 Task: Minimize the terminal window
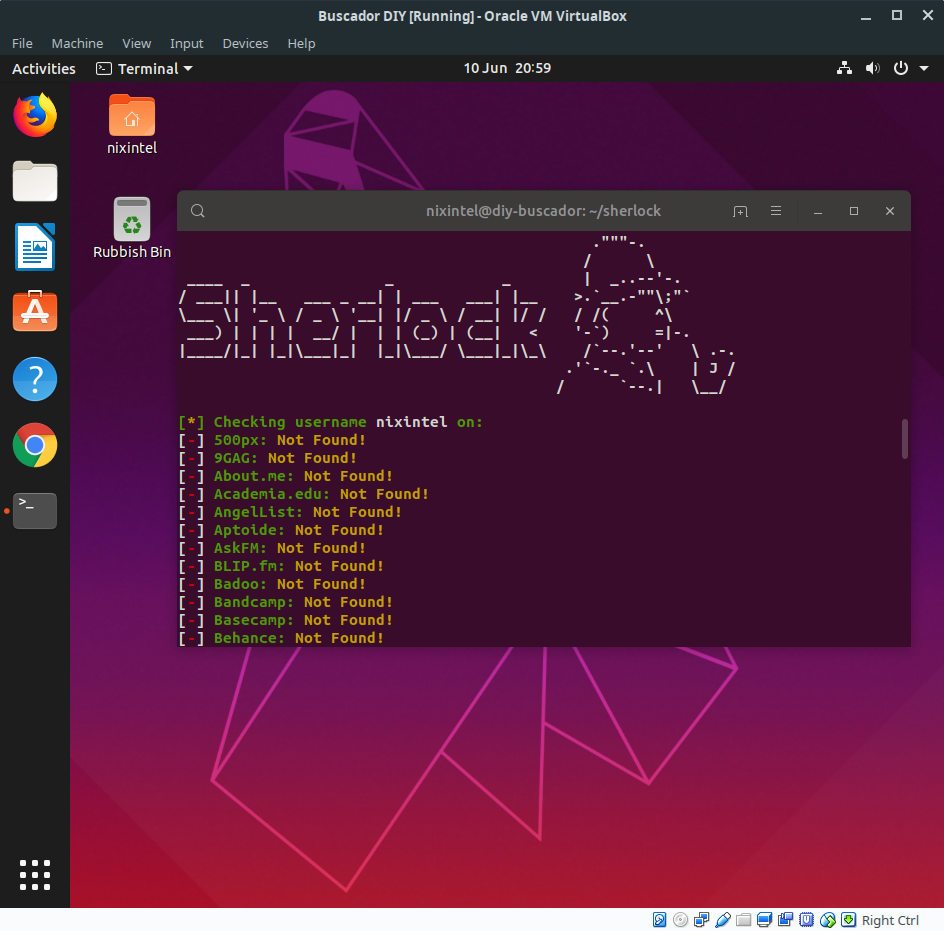pyautogui.click(x=818, y=211)
